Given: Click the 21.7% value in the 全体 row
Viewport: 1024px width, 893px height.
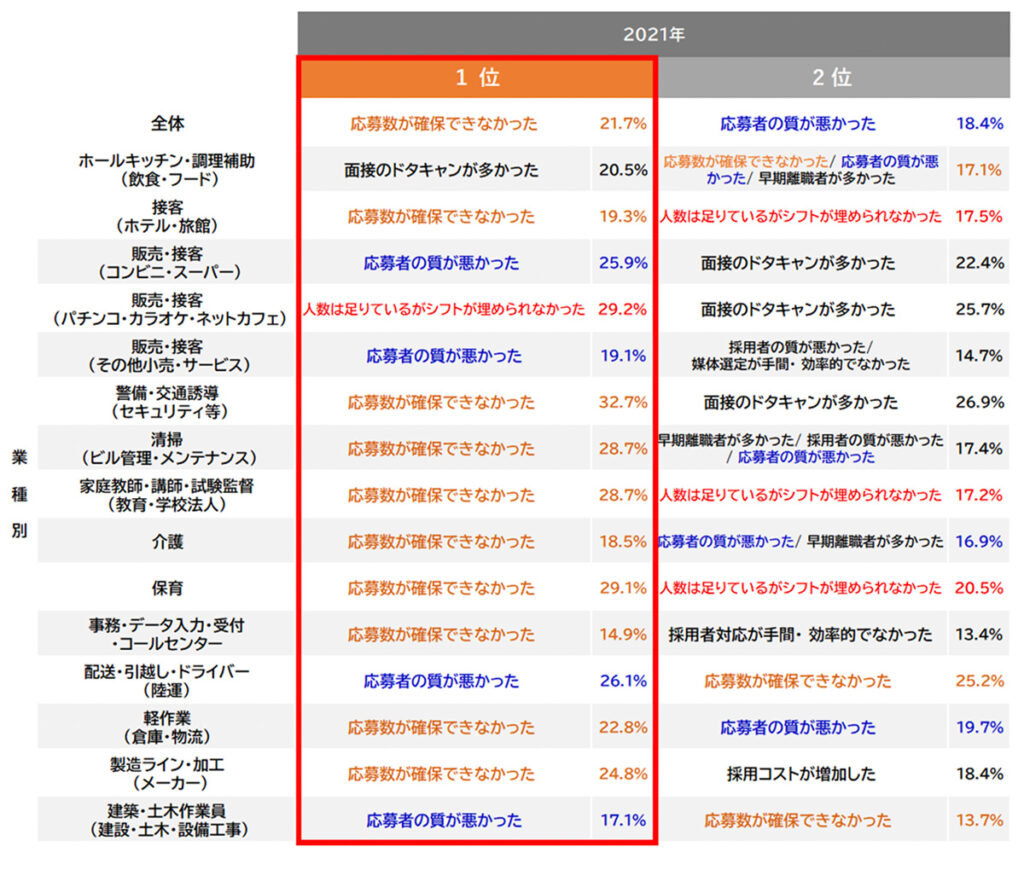Looking at the screenshot, I should pos(623,124).
